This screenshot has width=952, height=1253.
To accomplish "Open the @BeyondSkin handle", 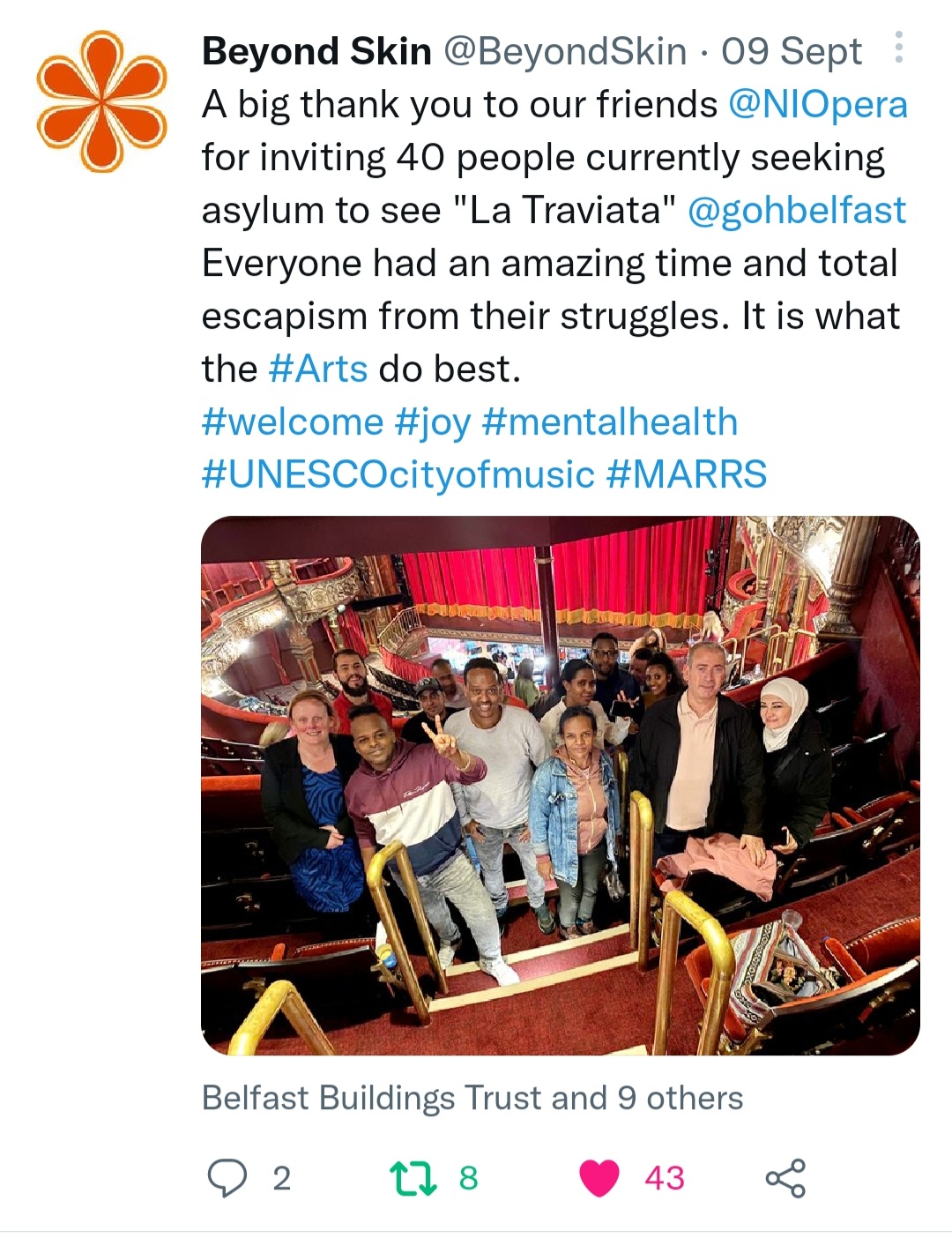I will [x=565, y=52].
